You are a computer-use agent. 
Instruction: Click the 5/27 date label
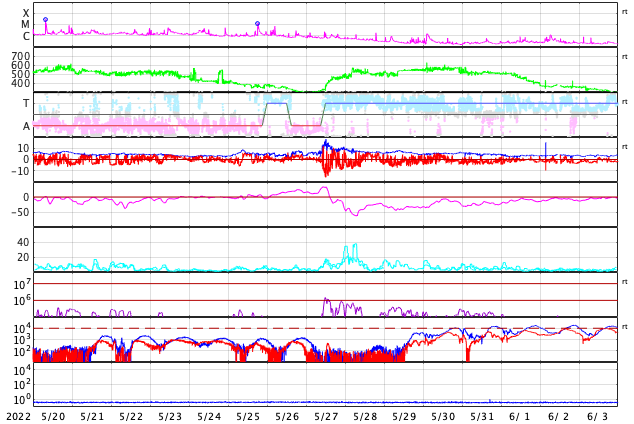pos(326,417)
